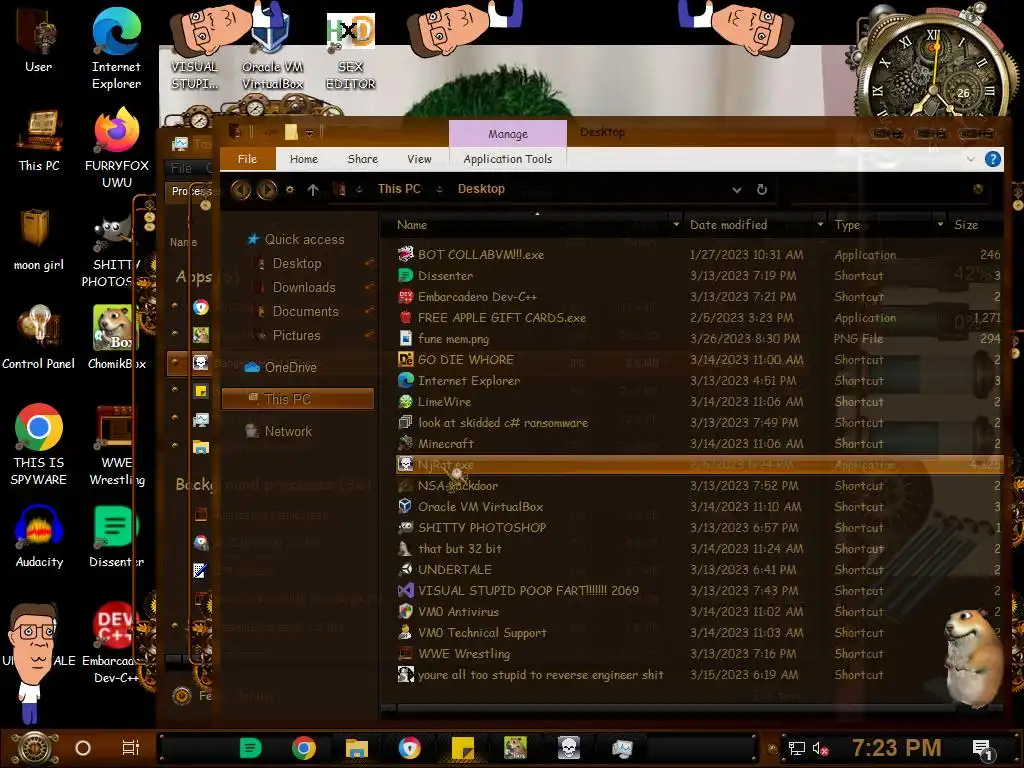
Task: Open the Oracle VM VirtualBox desktop icon
Action: pyautogui.click(x=272, y=49)
